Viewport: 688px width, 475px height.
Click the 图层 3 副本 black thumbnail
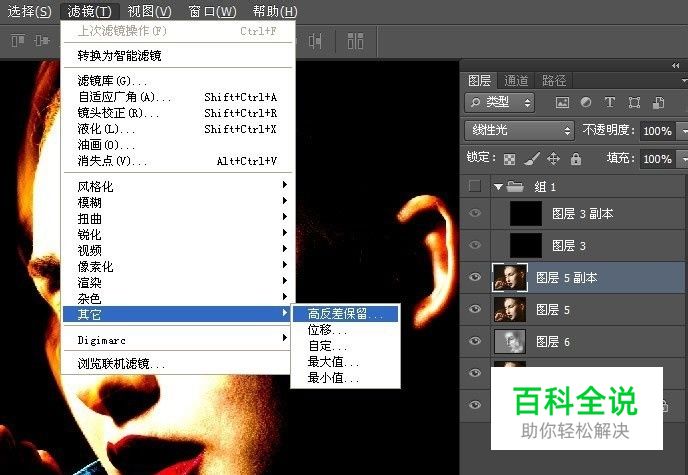[x=526, y=214]
